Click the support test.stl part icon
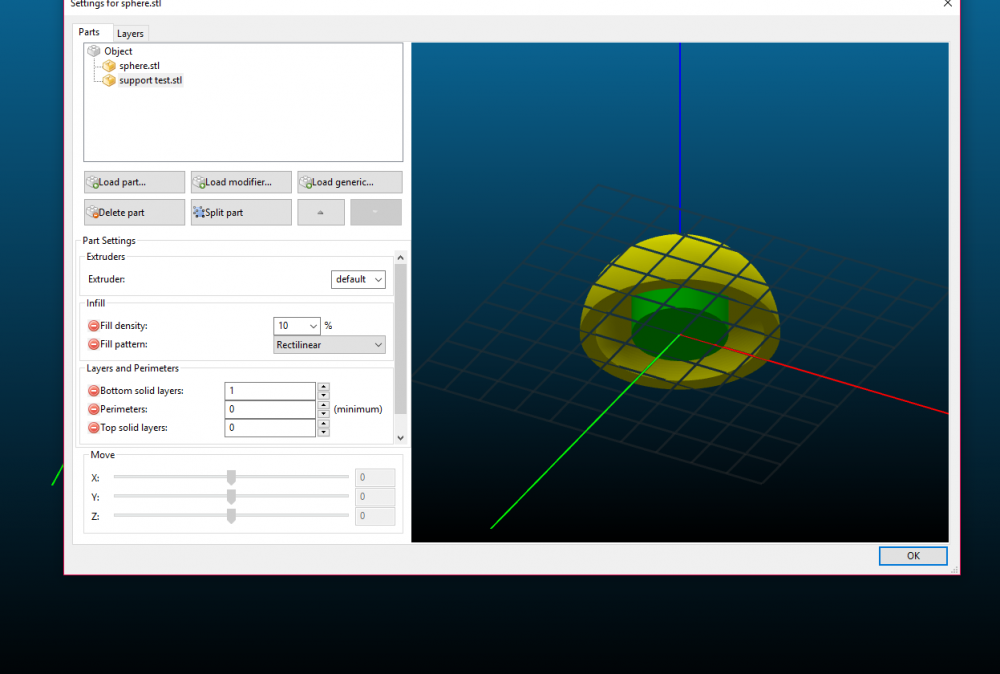The image size is (1000, 674). (109, 80)
